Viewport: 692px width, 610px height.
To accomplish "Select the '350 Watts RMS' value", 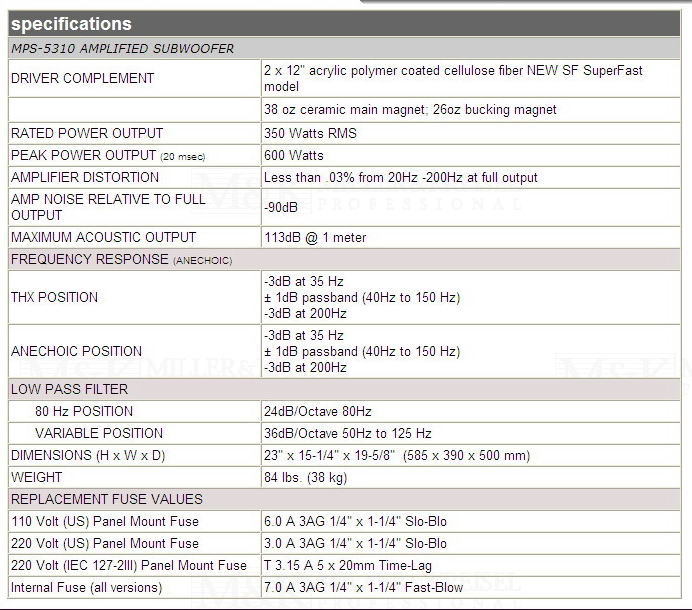I will pyautogui.click(x=310, y=133).
